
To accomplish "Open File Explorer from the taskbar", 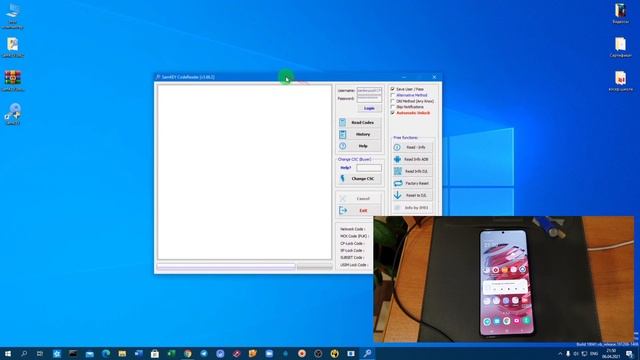I will [x=122, y=354].
